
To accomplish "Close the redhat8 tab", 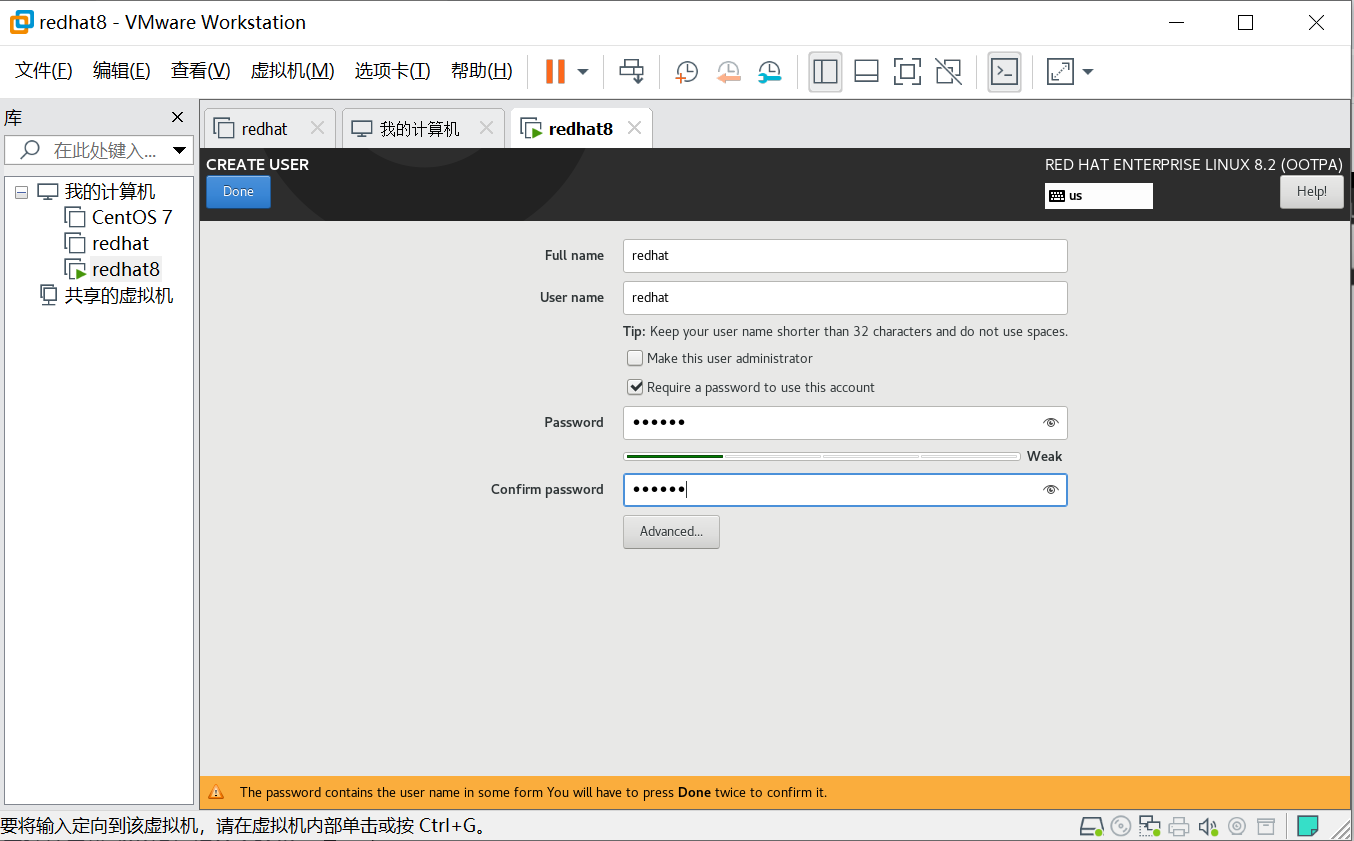I will click(x=634, y=128).
